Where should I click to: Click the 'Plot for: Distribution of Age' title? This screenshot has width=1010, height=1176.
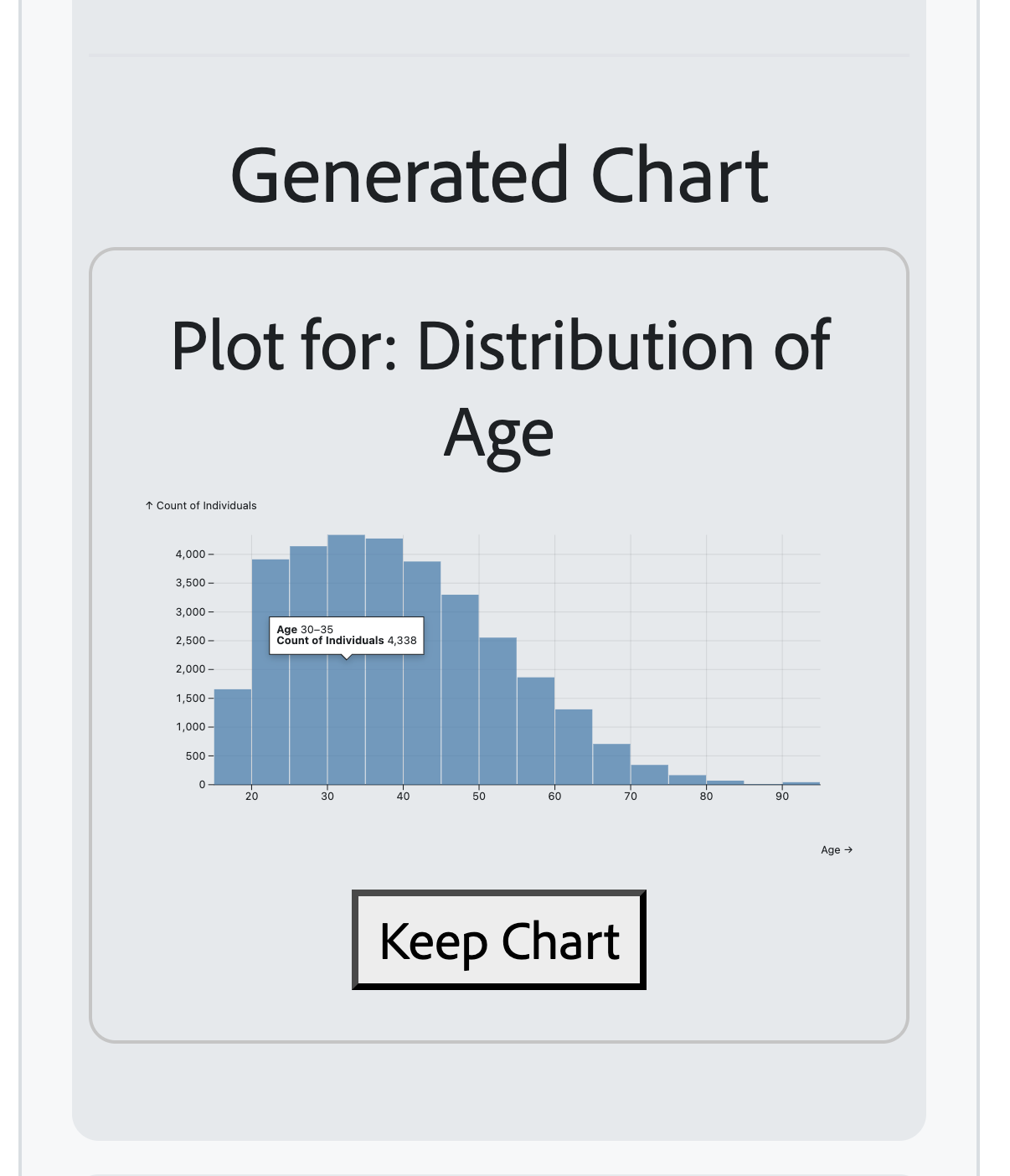499,388
